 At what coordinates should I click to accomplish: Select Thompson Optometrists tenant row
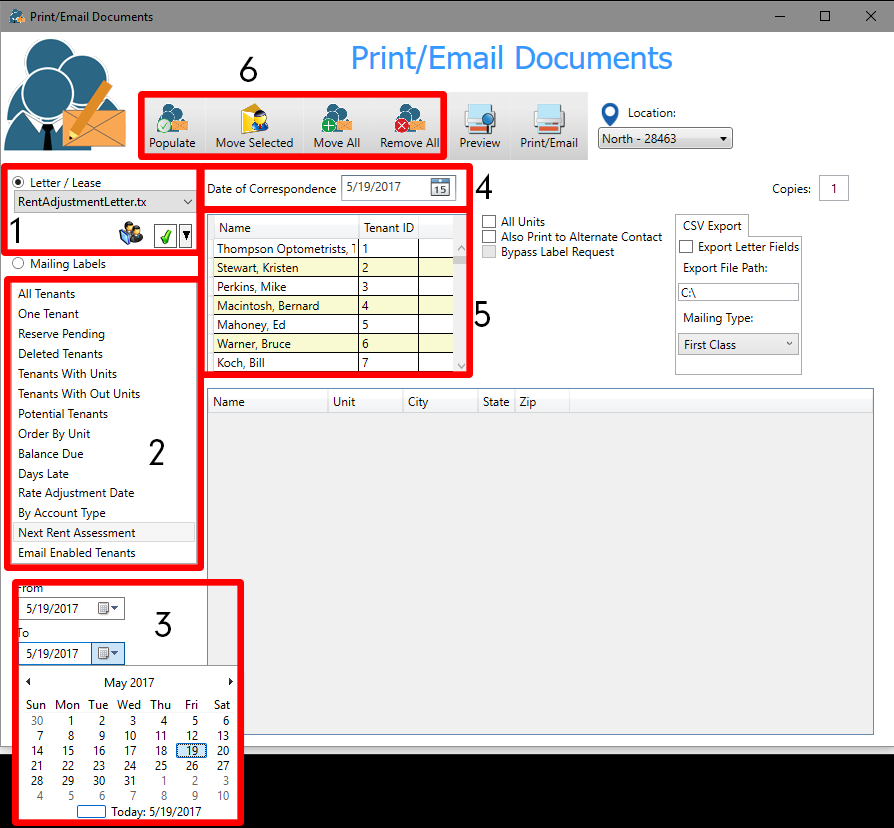334,249
